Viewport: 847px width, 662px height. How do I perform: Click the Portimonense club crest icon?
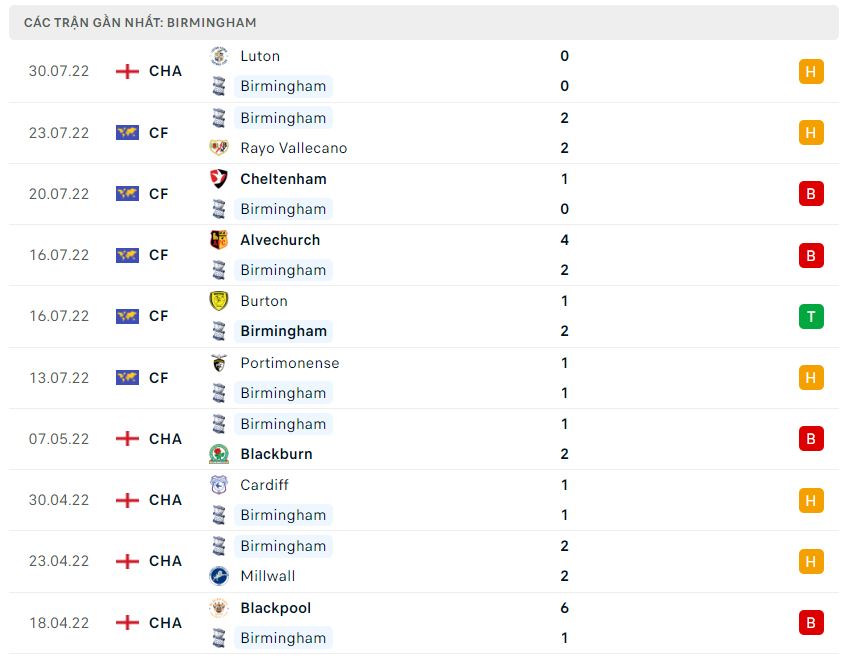click(x=219, y=363)
